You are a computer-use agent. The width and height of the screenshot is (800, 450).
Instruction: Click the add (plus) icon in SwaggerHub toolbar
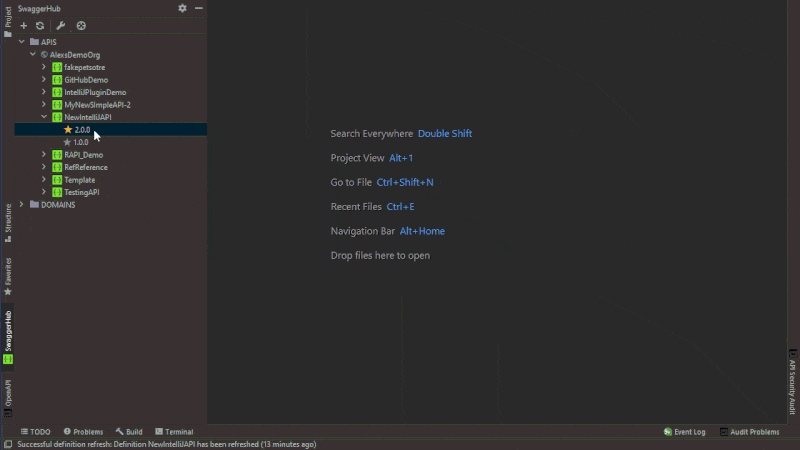(x=23, y=26)
